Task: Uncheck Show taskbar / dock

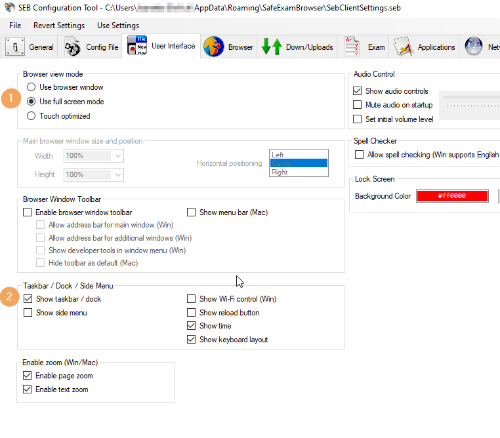Action: [x=28, y=299]
